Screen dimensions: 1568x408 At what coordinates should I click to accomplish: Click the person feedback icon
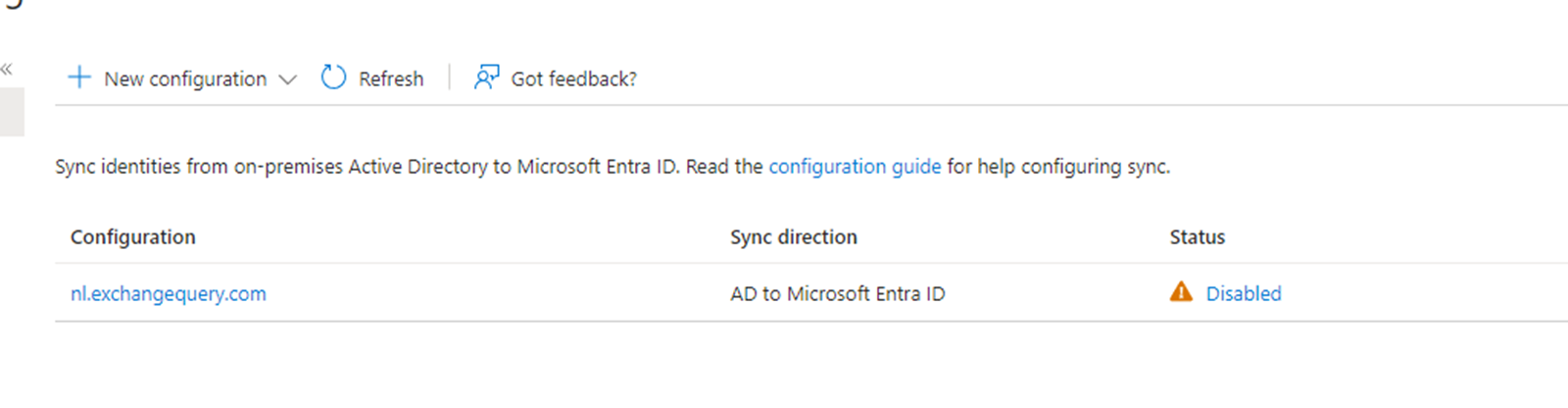tap(486, 77)
